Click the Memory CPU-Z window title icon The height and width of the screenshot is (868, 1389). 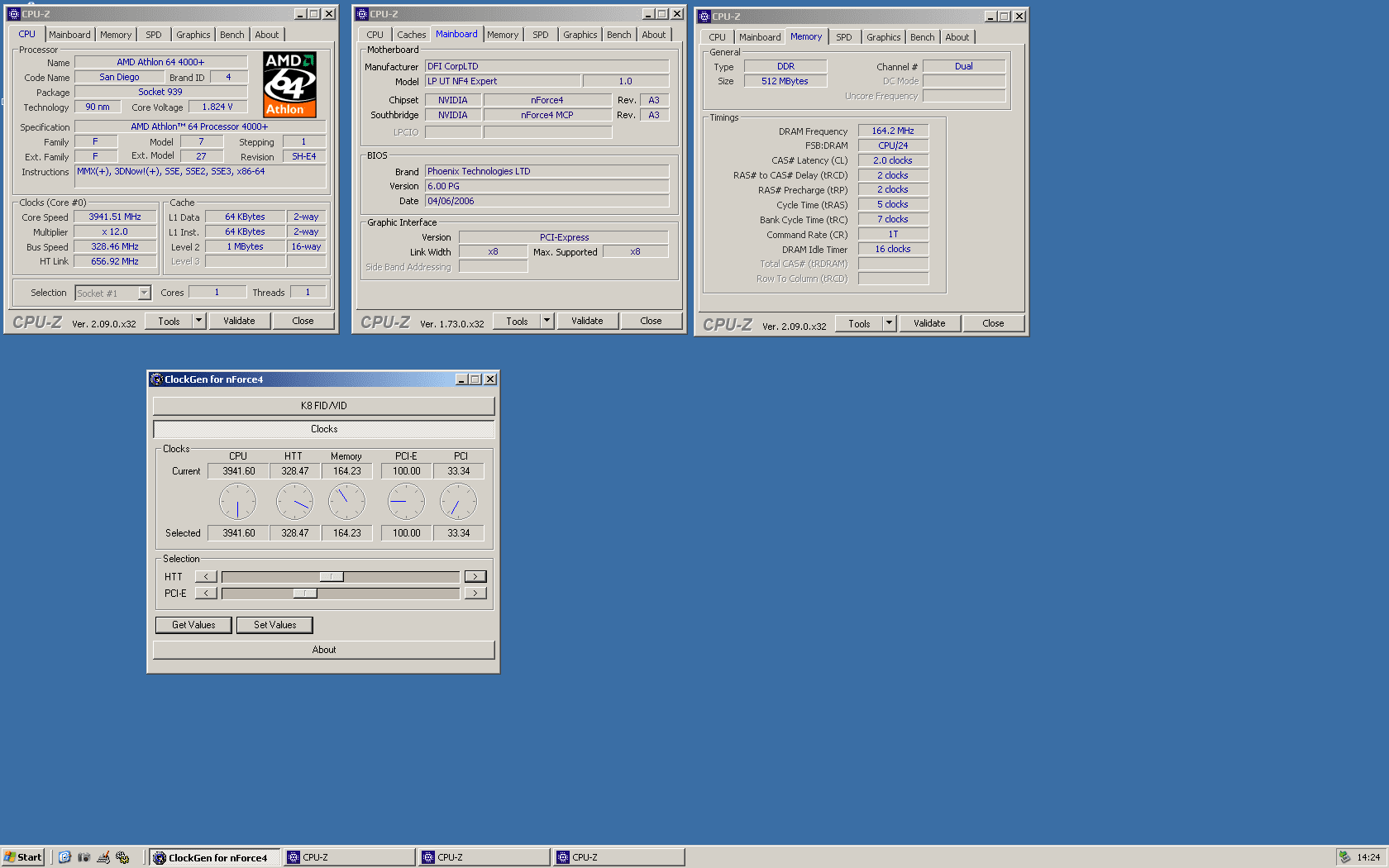[x=704, y=17]
